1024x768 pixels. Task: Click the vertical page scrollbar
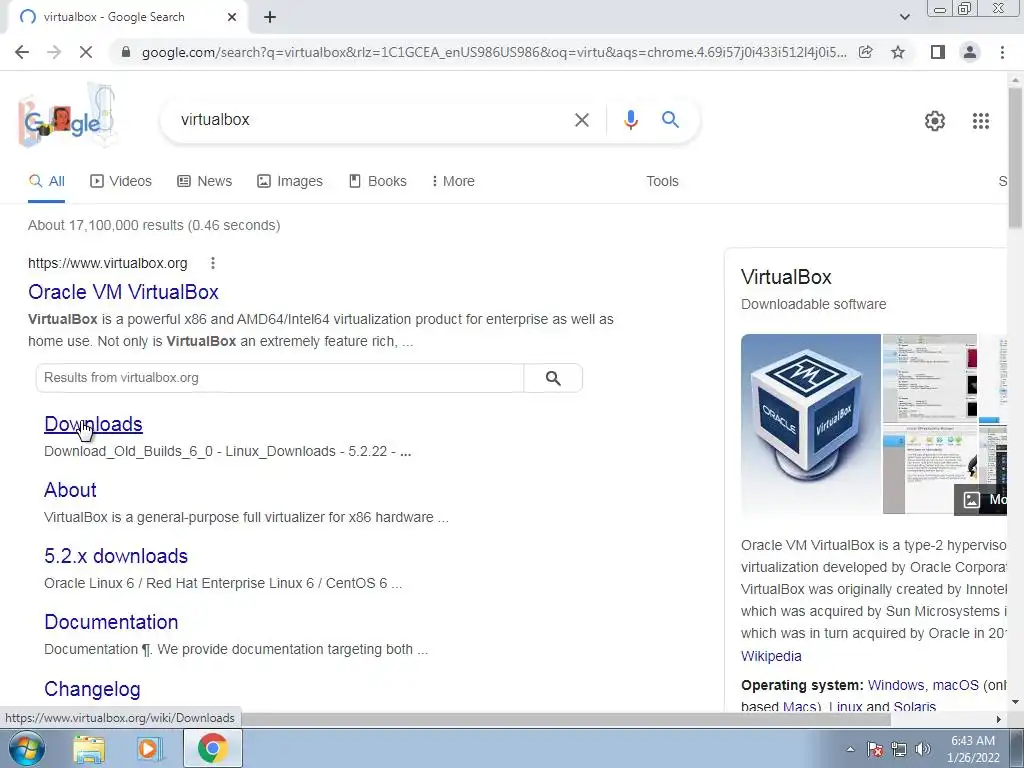coord(1015,392)
